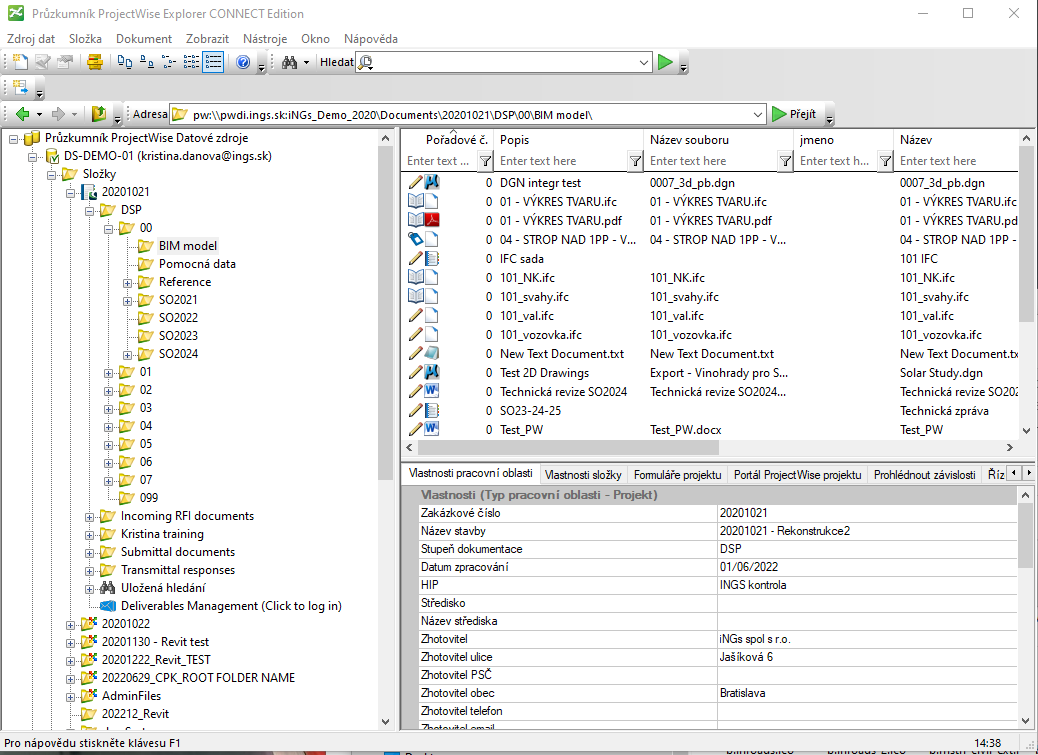1038x755 pixels.
Task: Switch to details view mode
Action: (213, 62)
